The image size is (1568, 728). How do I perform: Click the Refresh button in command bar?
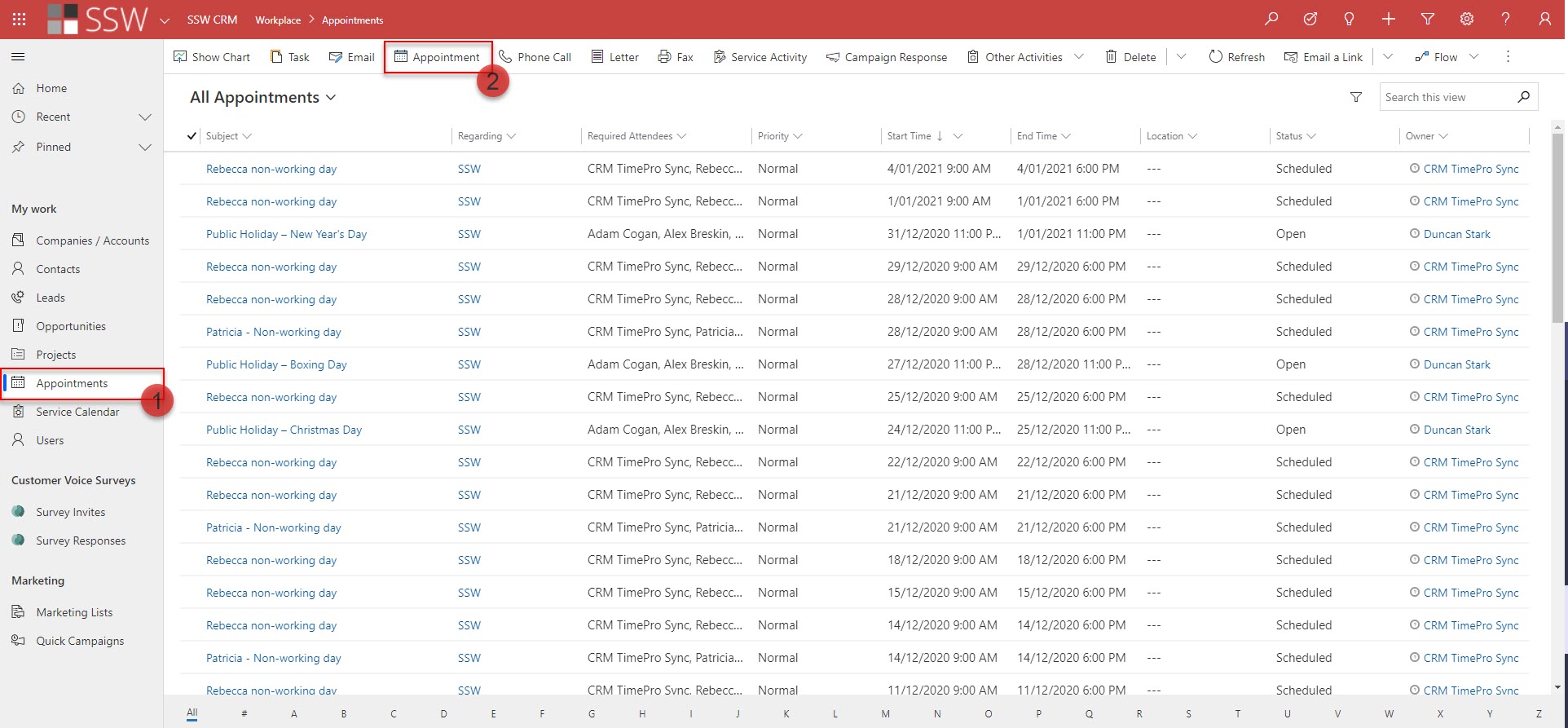(1236, 57)
